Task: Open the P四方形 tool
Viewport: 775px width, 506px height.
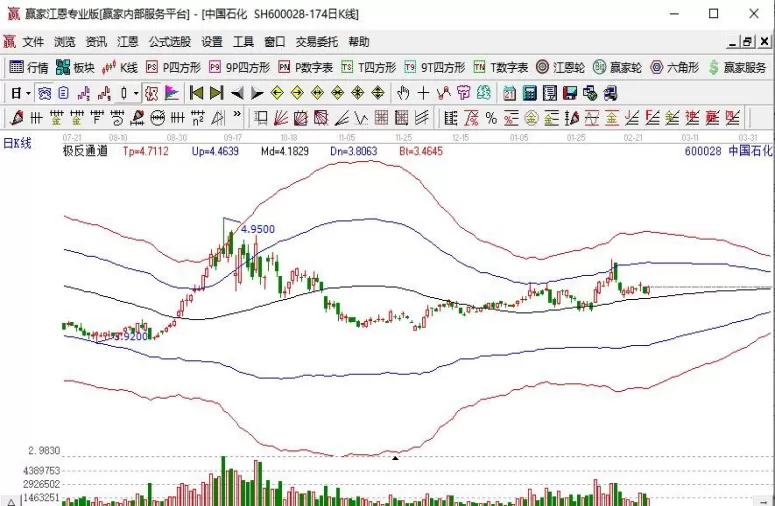Action: click(173, 67)
